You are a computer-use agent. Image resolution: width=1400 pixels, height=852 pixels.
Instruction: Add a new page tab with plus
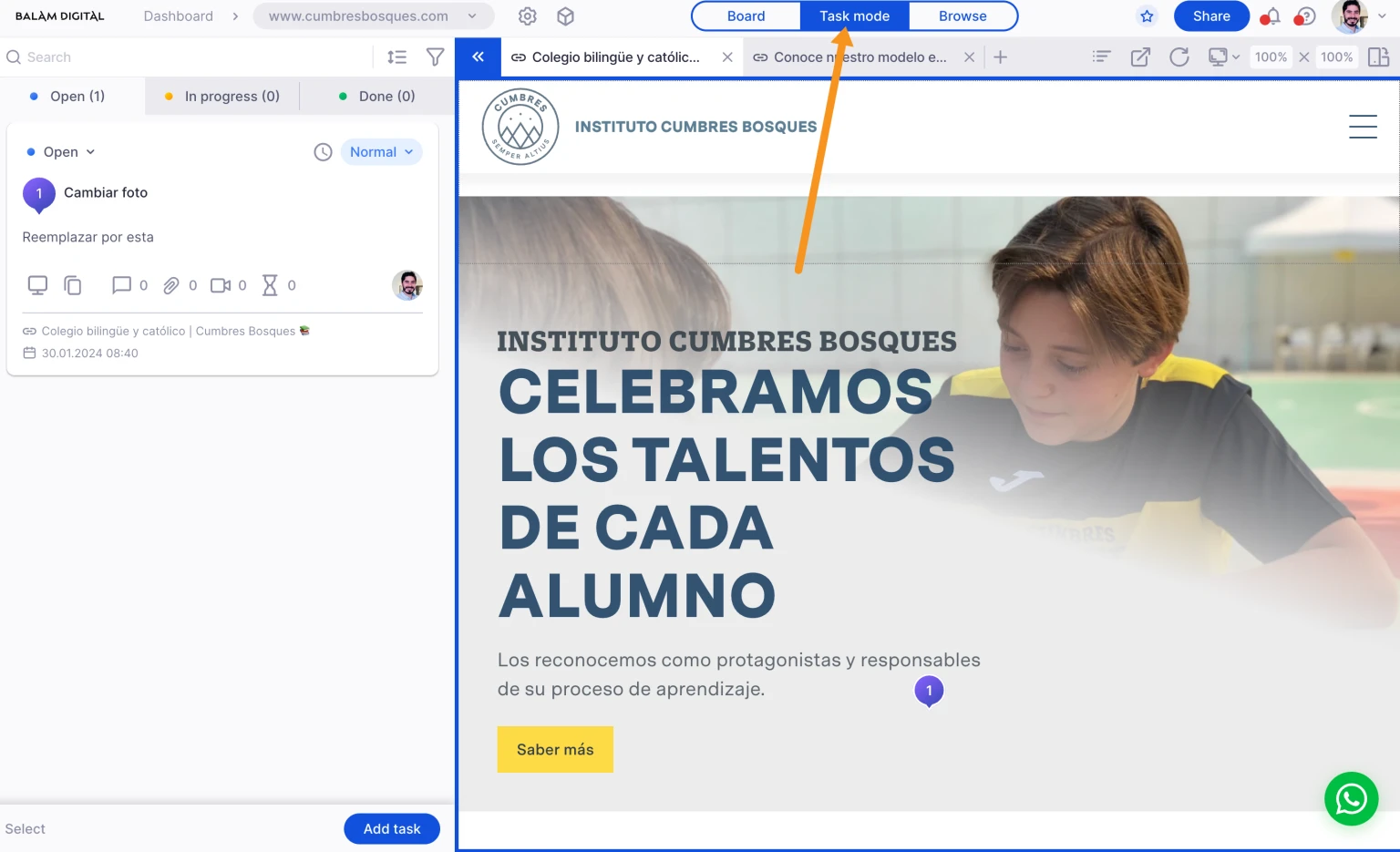click(1000, 57)
